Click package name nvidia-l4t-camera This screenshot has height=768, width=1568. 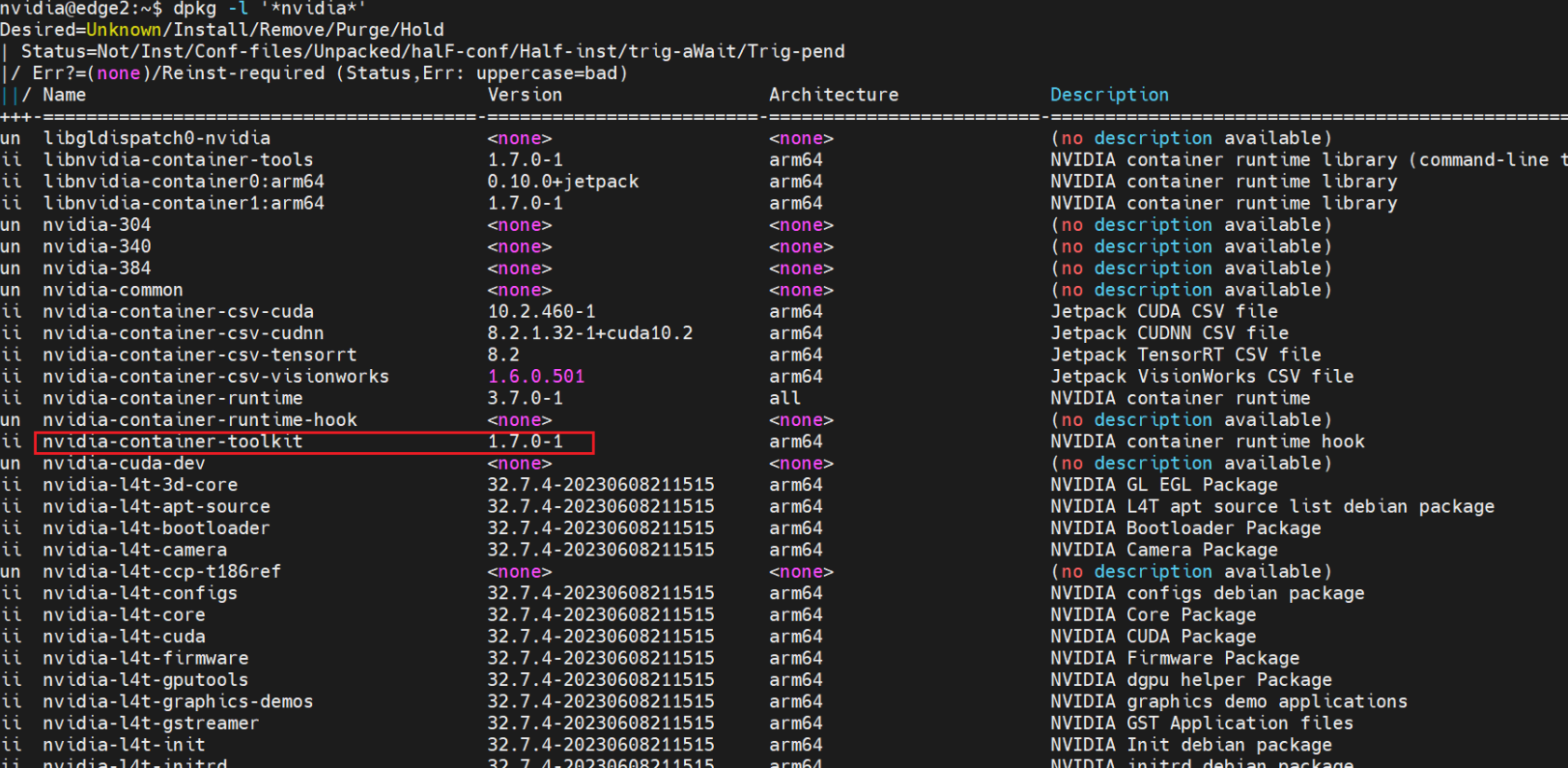point(135,550)
